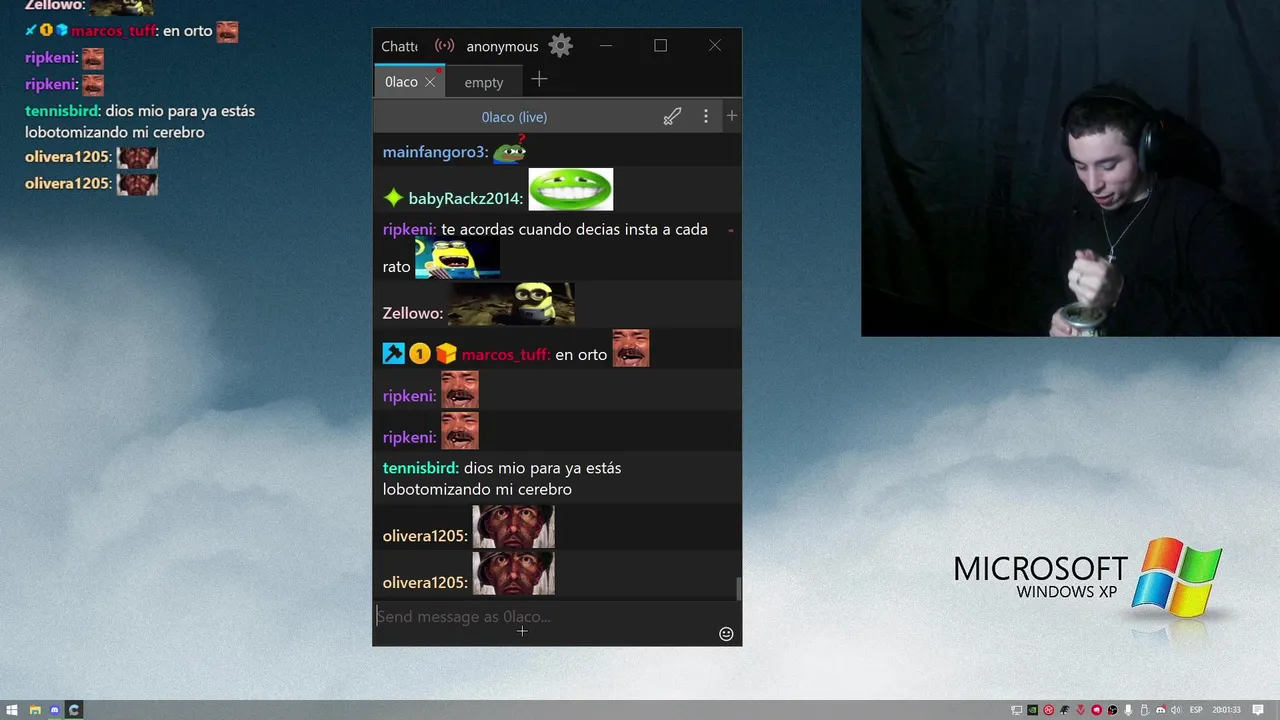The height and width of the screenshot is (720, 1280).
Task: Open File Explorer from taskbar
Action: (34, 710)
